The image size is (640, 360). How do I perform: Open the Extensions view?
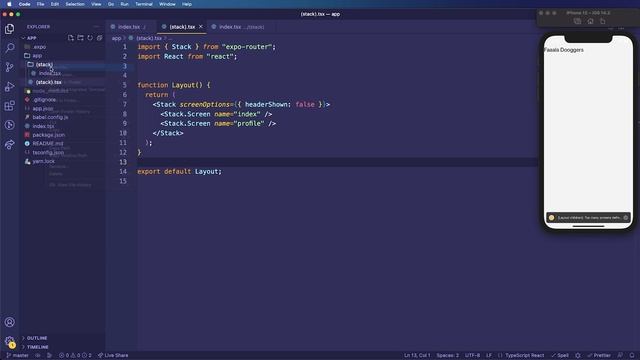[9, 106]
